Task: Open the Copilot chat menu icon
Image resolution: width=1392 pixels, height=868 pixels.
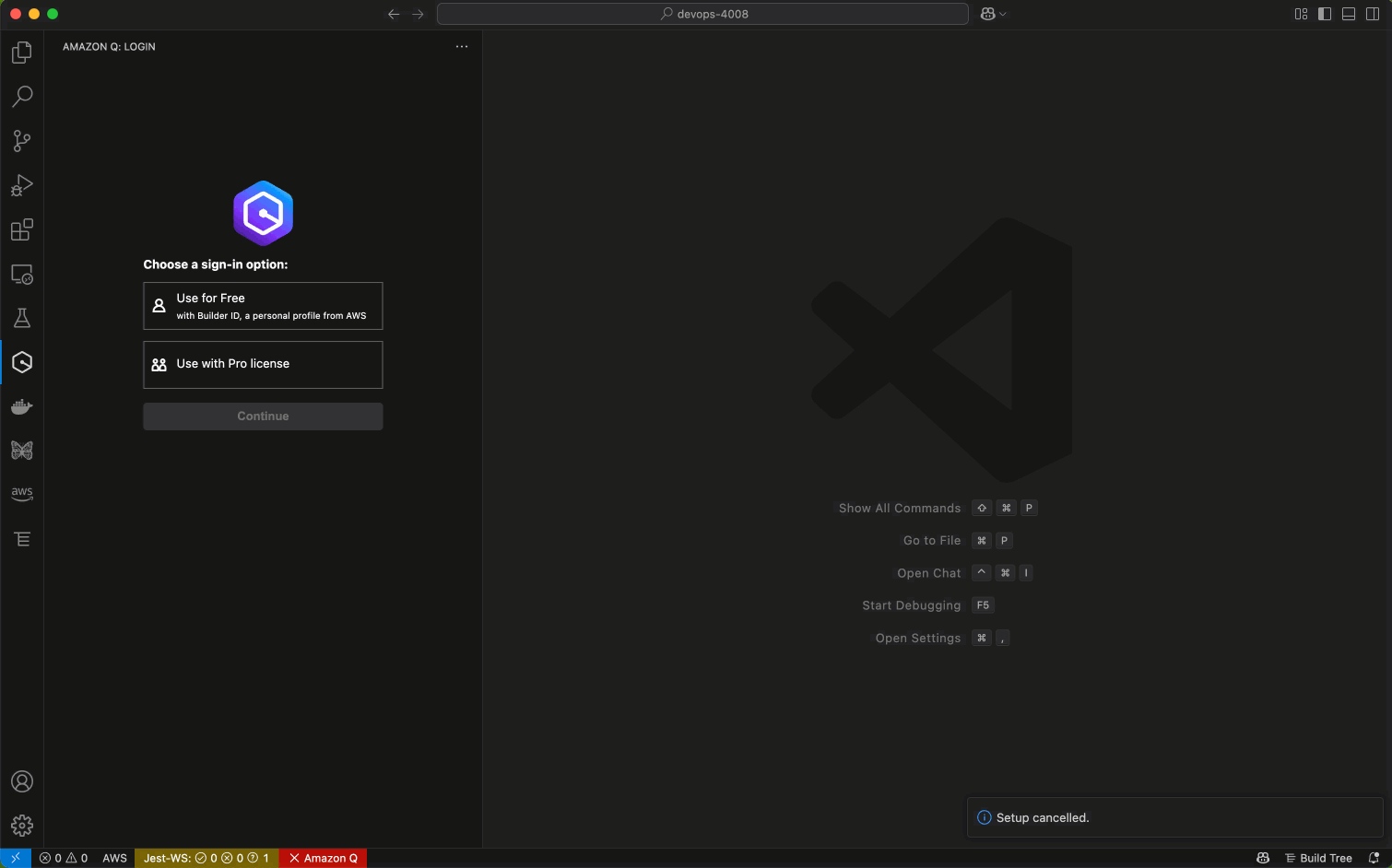Action: pyautogui.click(x=988, y=14)
